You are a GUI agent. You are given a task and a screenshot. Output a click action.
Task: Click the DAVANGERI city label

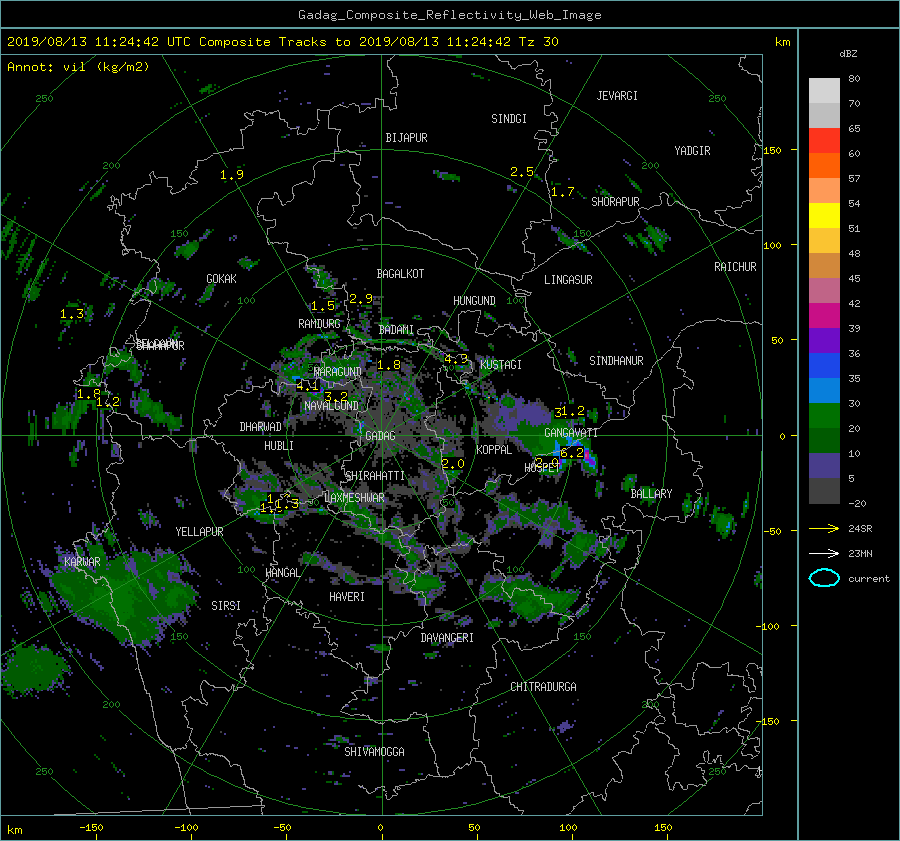[447, 638]
